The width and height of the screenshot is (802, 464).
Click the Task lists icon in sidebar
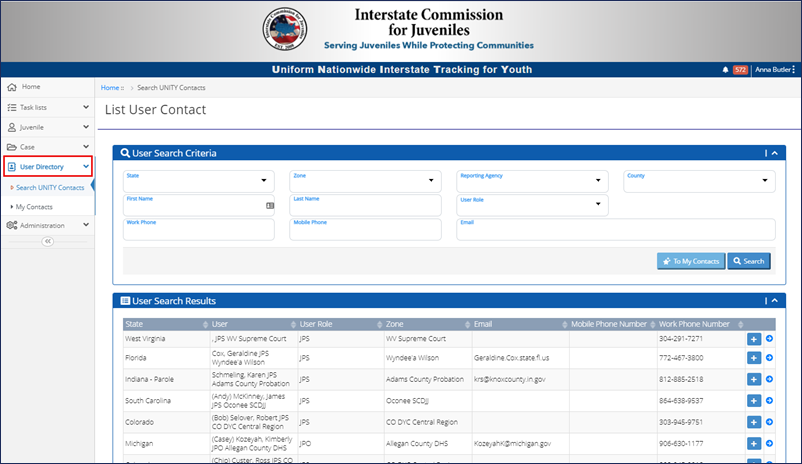pos(12,107)
